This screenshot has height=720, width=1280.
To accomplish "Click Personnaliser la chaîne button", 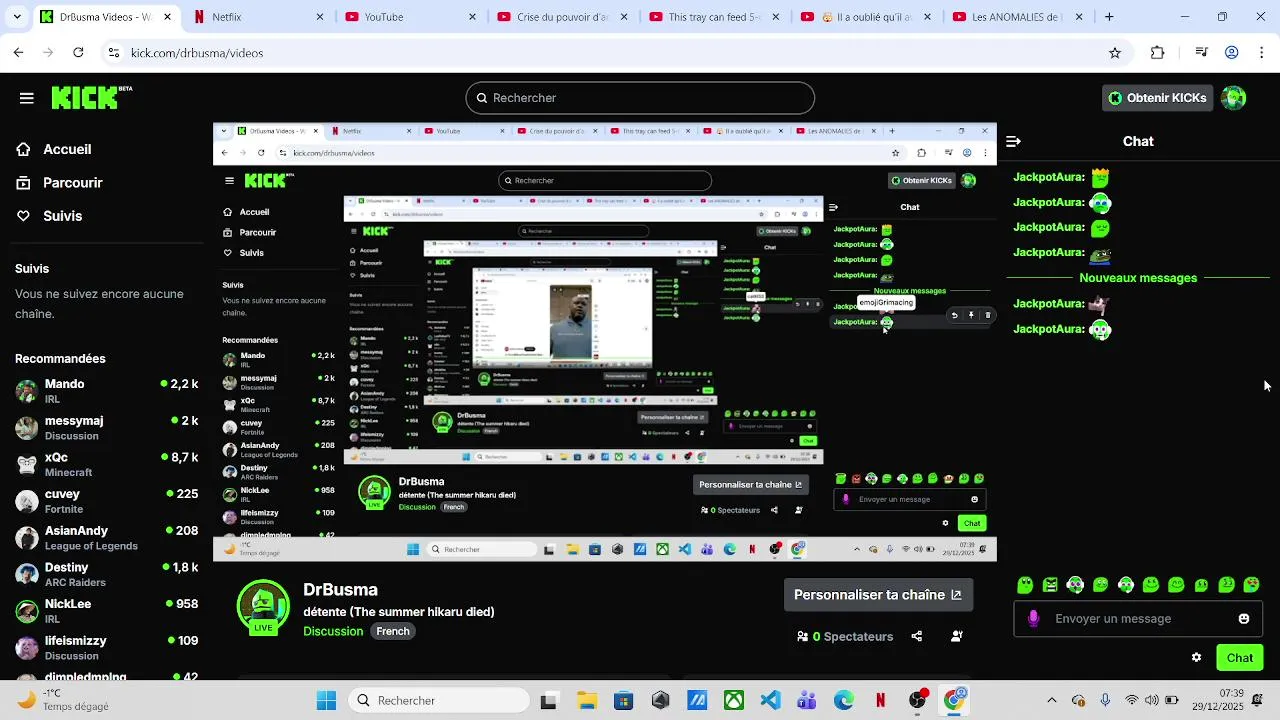I will (878, 594).
